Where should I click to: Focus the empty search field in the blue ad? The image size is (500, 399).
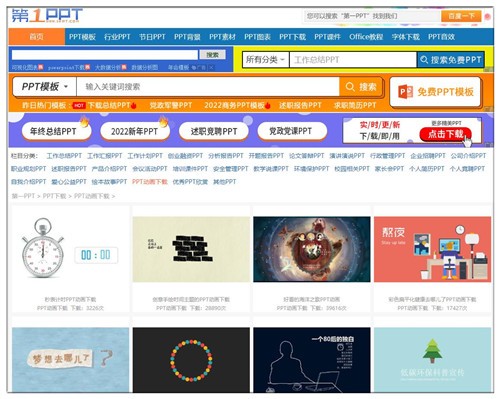click(x=105, y=55)
